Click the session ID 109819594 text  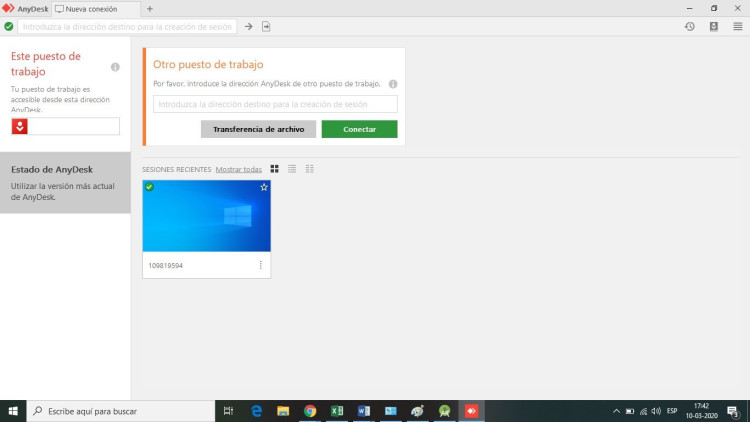coord(165,266)
